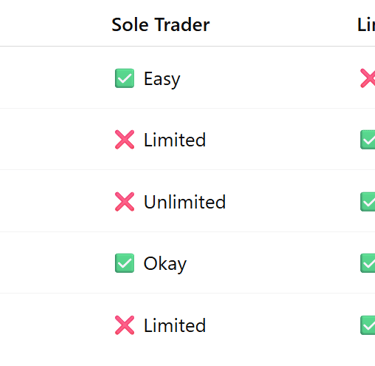
Task: Click the red cross in the bottom row, before Limited
Action: click(124, 325)
